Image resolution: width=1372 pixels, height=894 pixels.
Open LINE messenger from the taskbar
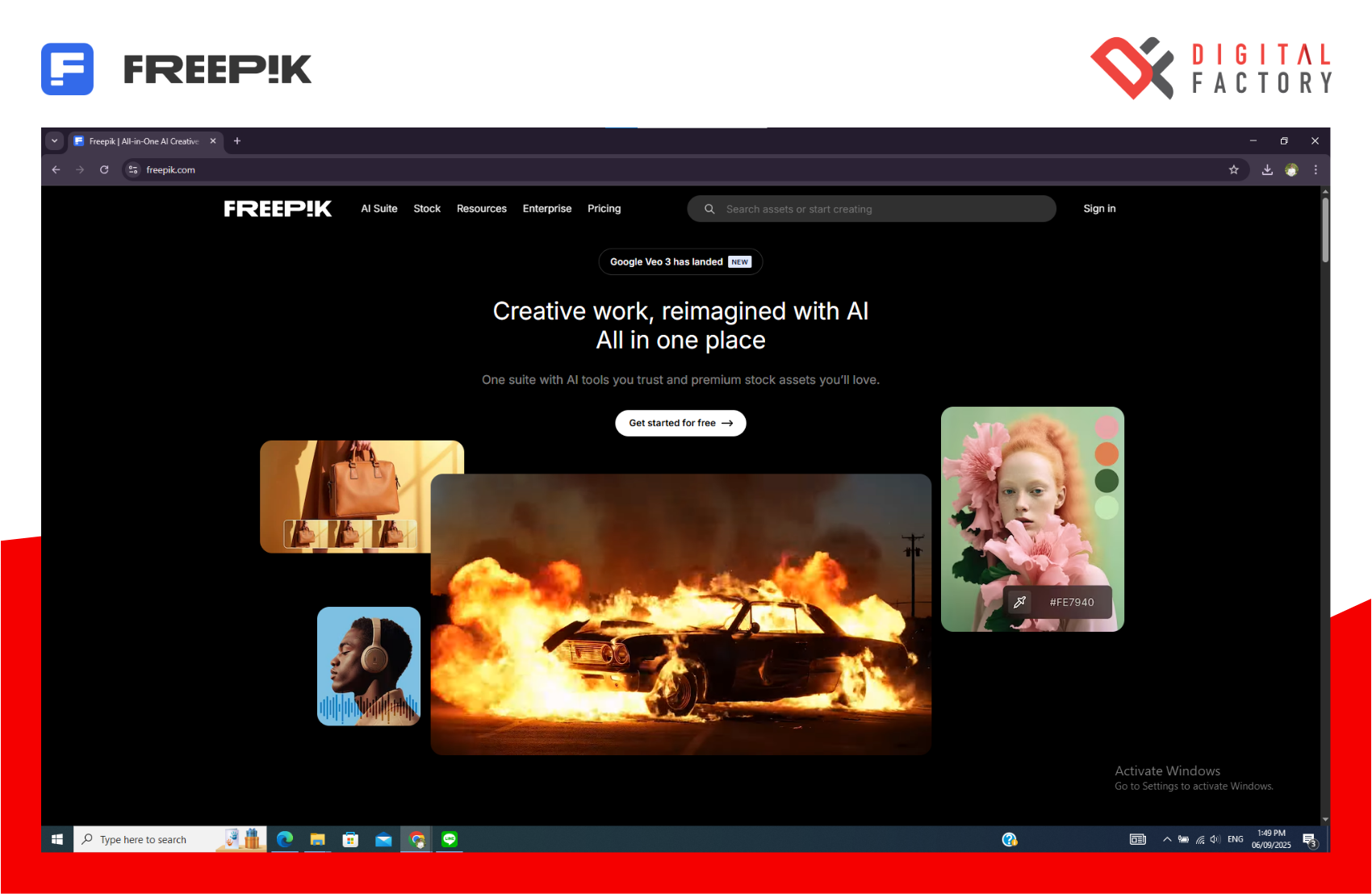pos(450,839)
